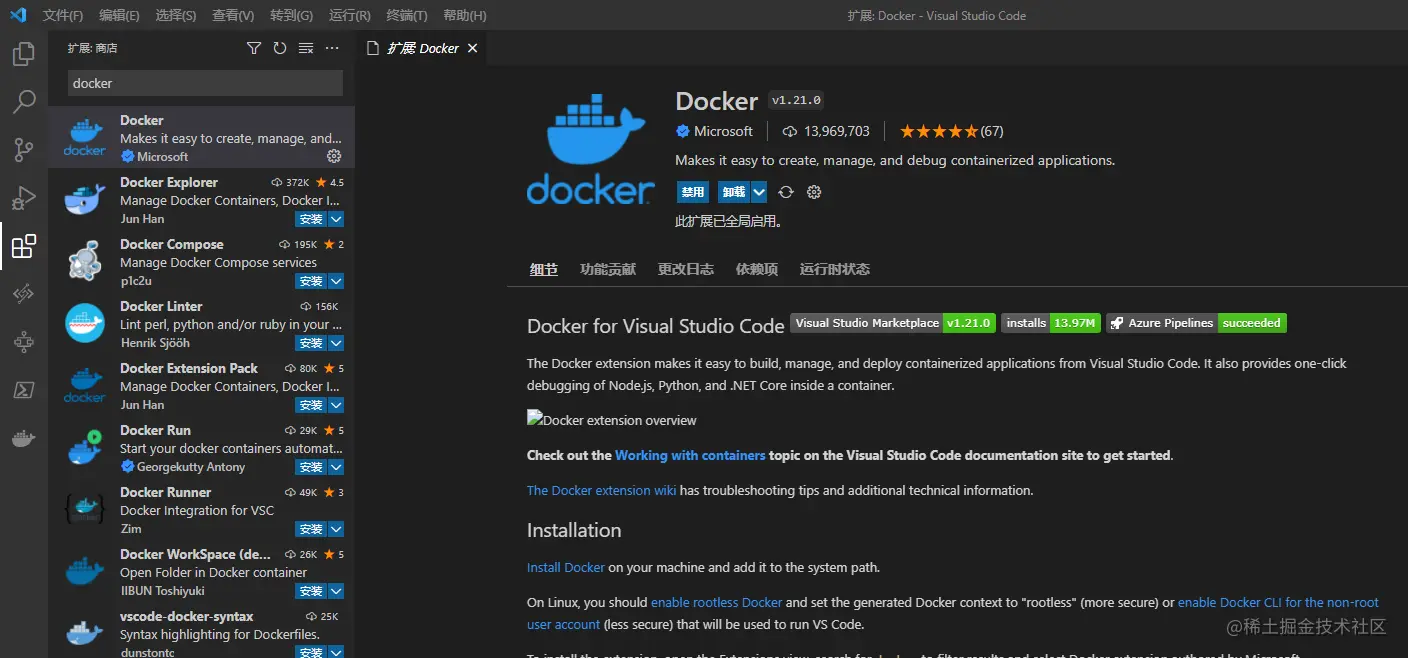This screenshot has height=658, width=1408.
Task: Click the installs 13.97M badge
Action: pos(1051,323)
